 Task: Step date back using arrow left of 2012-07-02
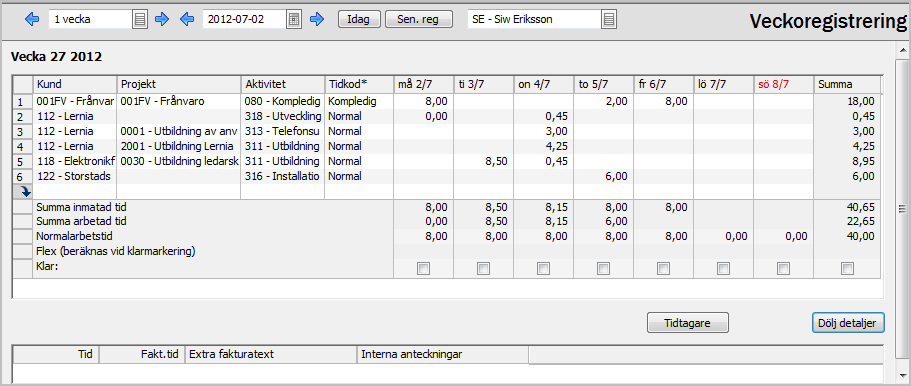pyautogui.click(x=186, y=19)
